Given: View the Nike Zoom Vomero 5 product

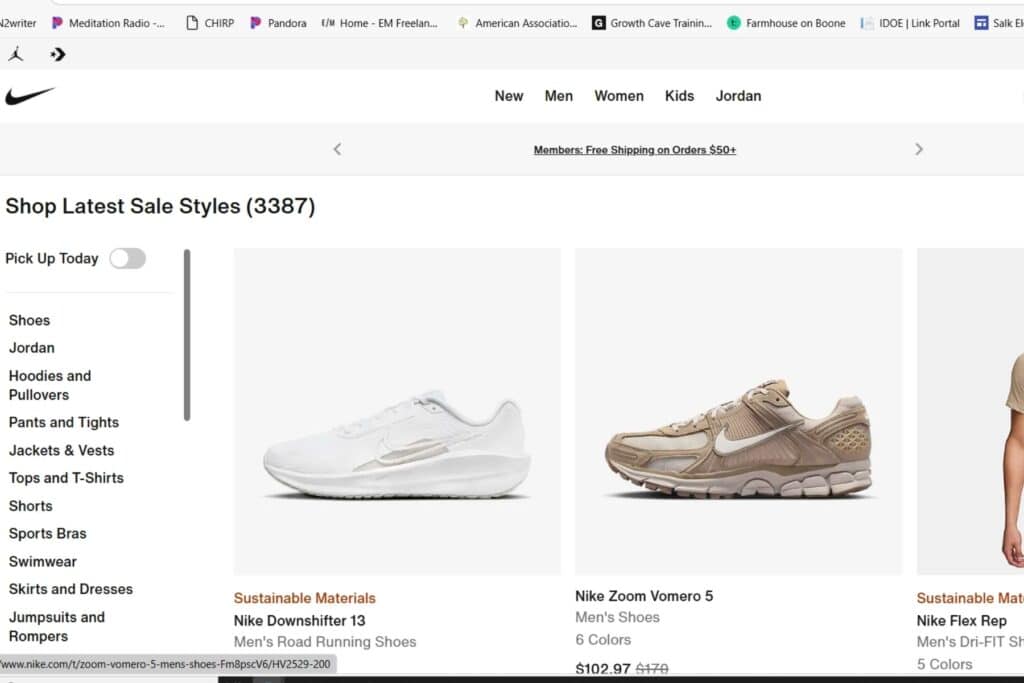Looking at the screenshot, I should click(x=644, y=595).
